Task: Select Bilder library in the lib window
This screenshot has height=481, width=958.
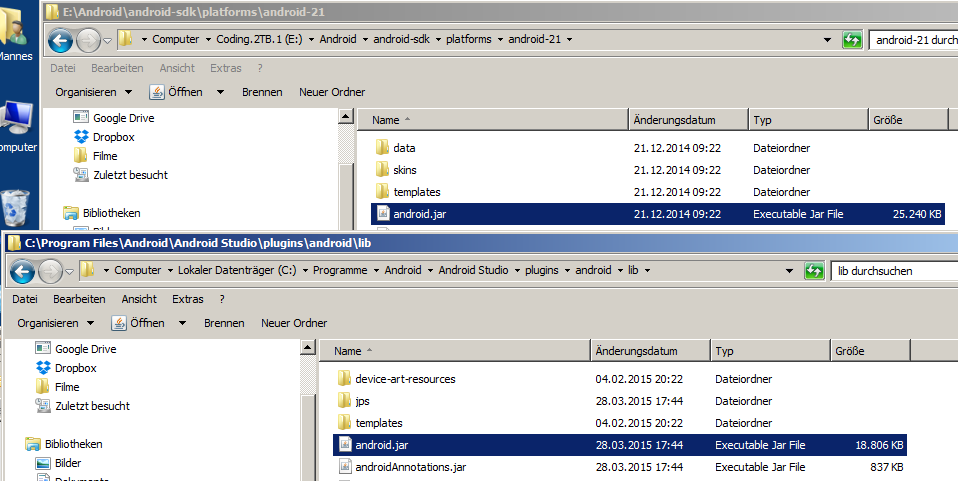Action: point(58,463)
